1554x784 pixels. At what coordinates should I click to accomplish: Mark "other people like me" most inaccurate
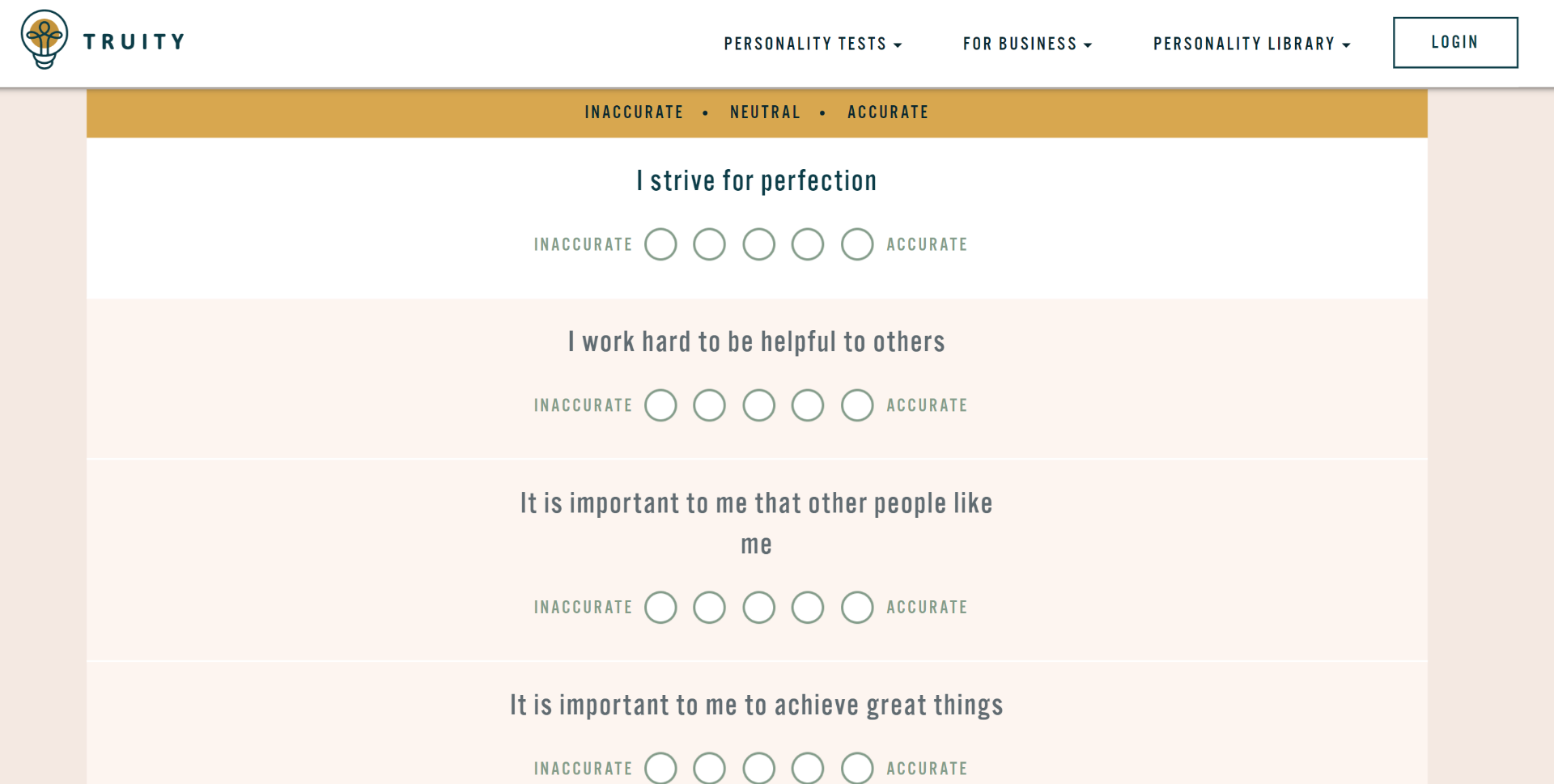coord(660,608)
